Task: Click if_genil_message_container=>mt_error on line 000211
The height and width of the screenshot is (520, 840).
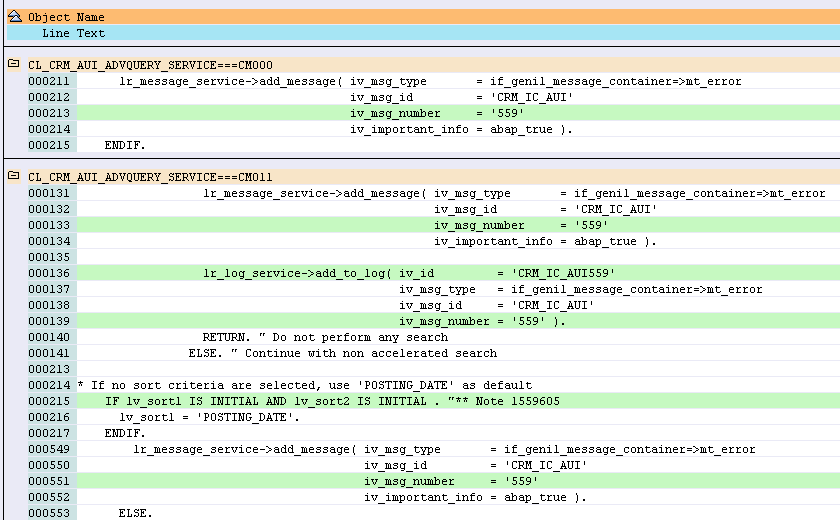Action: click(x=616, y=81)
